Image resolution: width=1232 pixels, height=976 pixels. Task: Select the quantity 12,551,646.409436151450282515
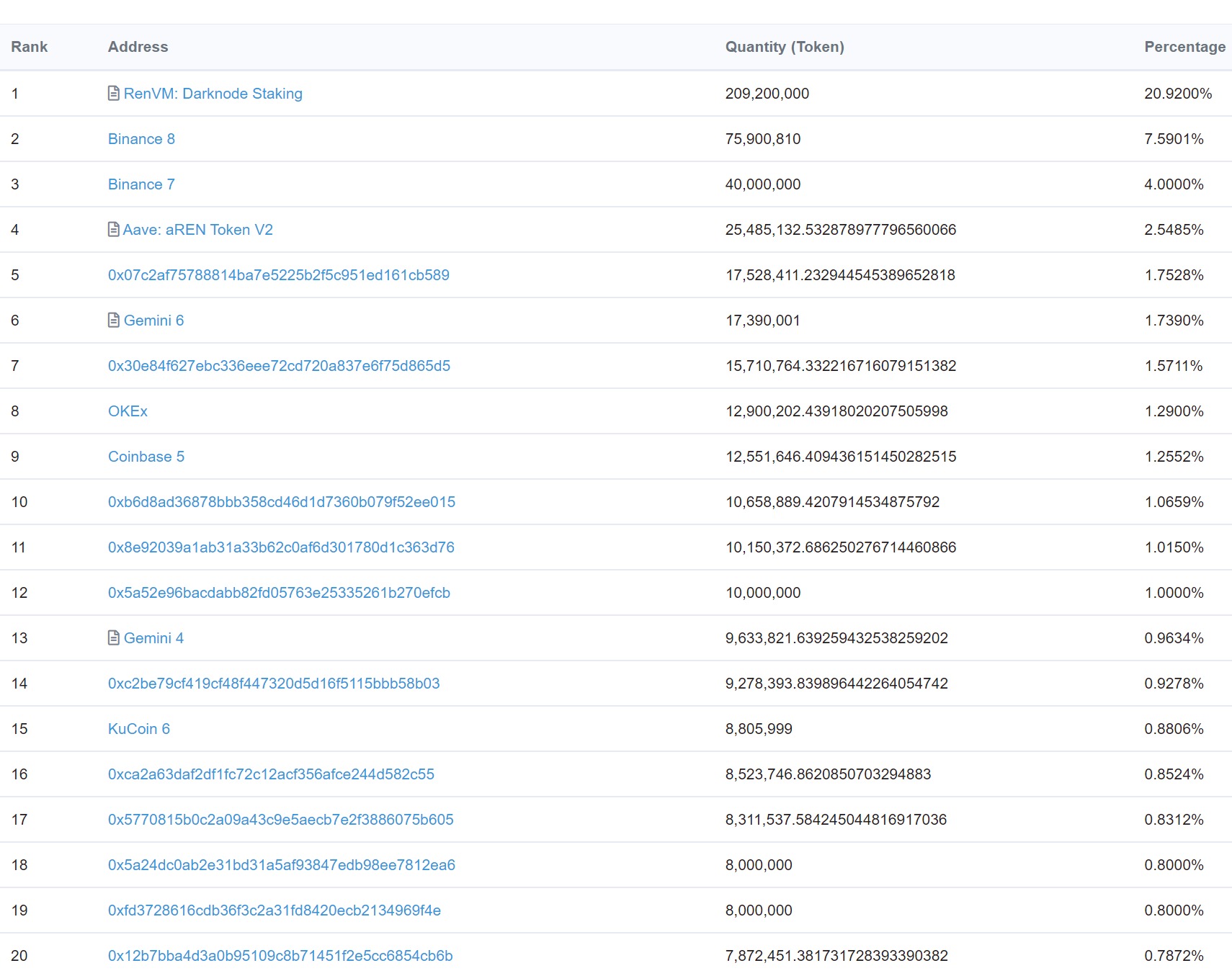[841, 457]
